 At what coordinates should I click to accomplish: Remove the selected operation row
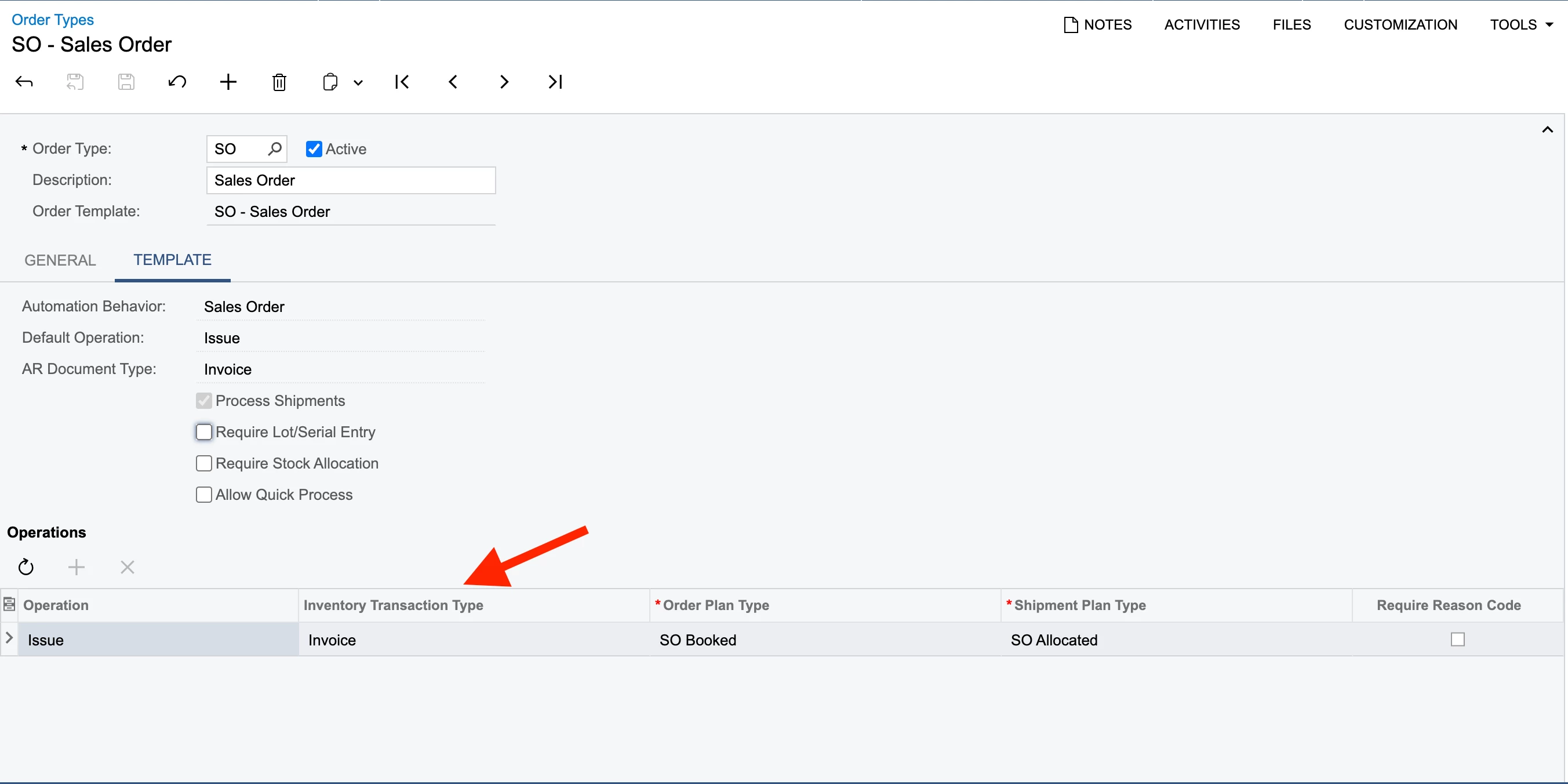[x=127, y=567]
